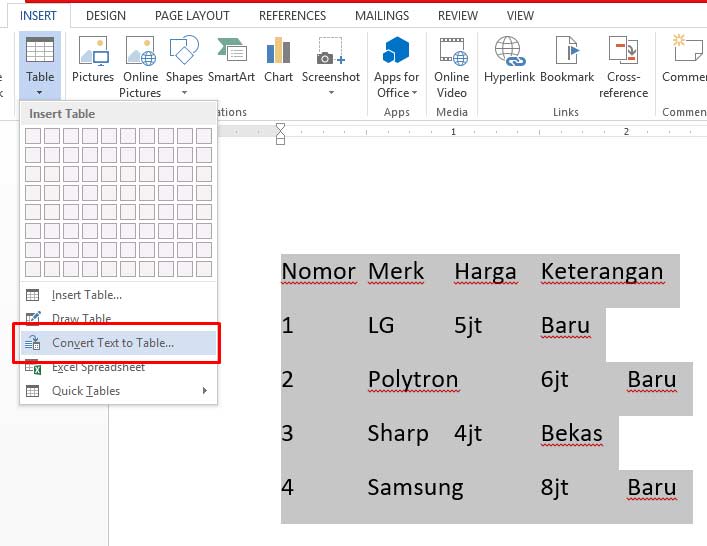Click the Convert Text to Table icon
The width and height of the screenshot is (707, 546).
(x=32, y=343)
